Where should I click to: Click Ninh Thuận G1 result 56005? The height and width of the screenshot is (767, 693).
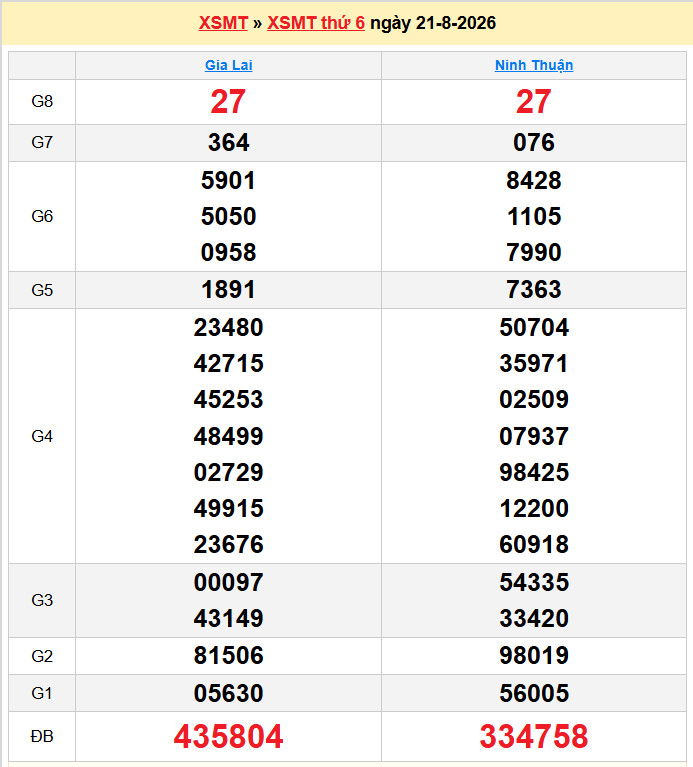(534, 693)
